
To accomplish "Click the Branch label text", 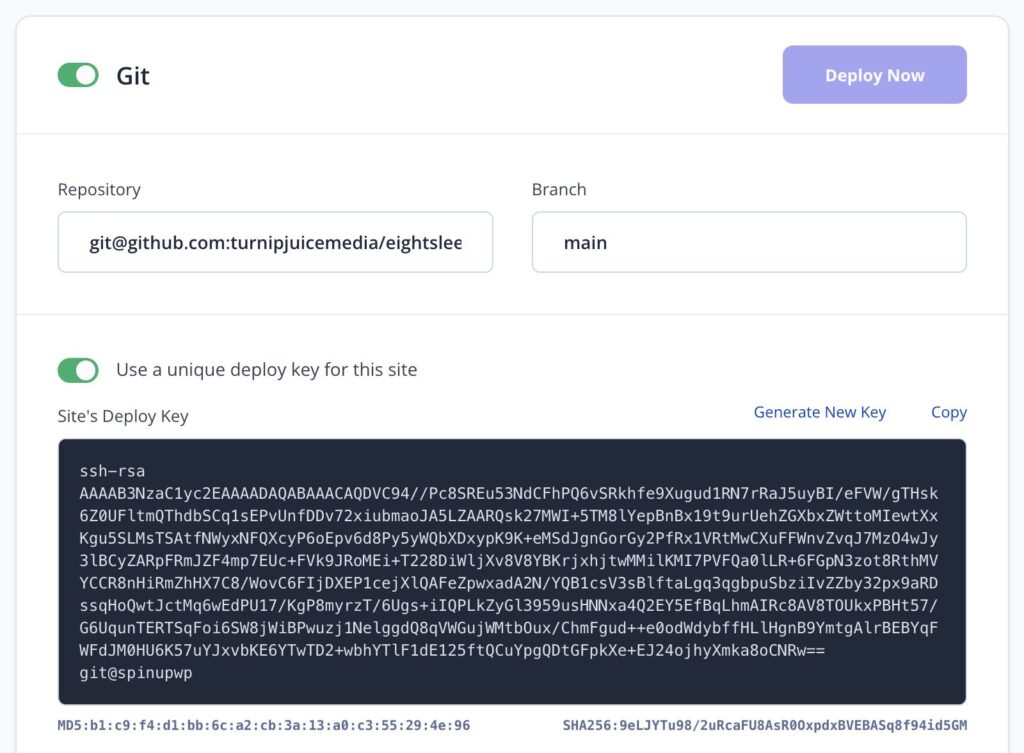I will pos(558,189).
